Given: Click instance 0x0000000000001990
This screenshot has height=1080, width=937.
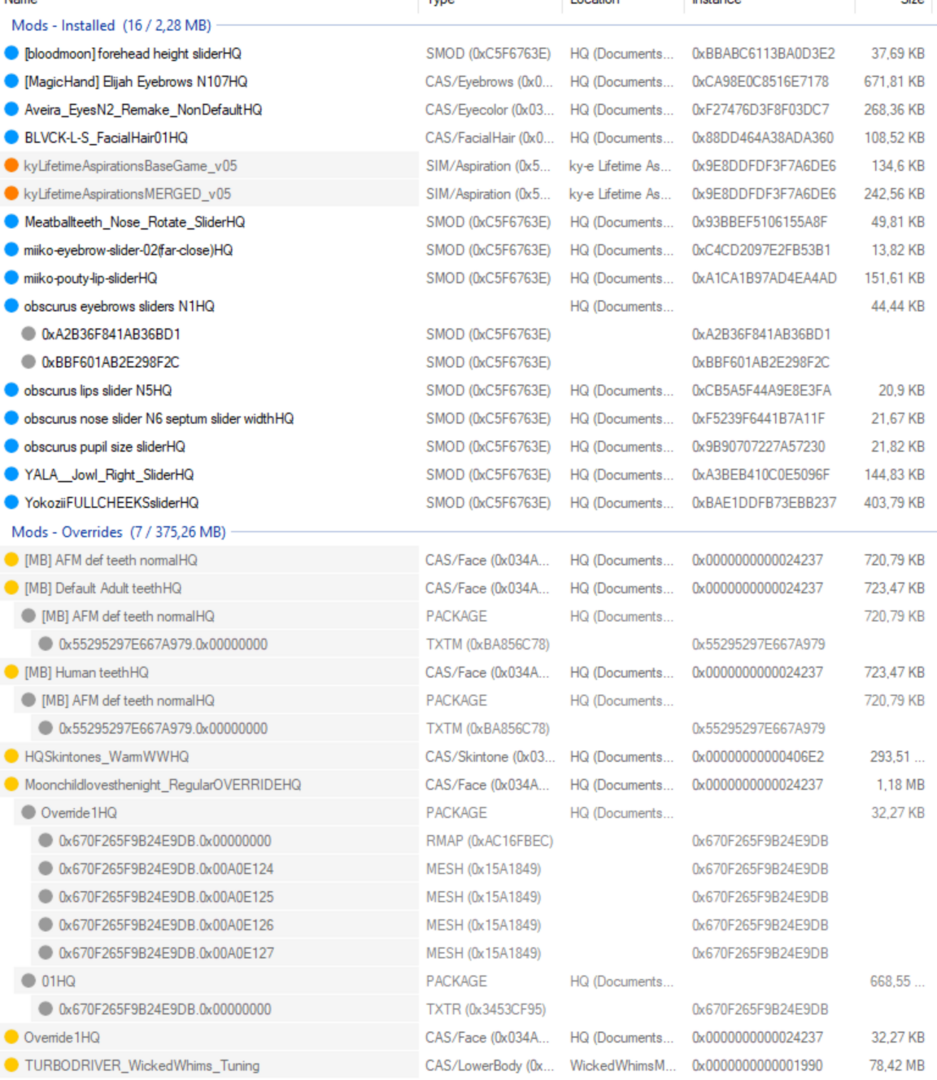Looking at the screenshot, I should (757, 1066).
